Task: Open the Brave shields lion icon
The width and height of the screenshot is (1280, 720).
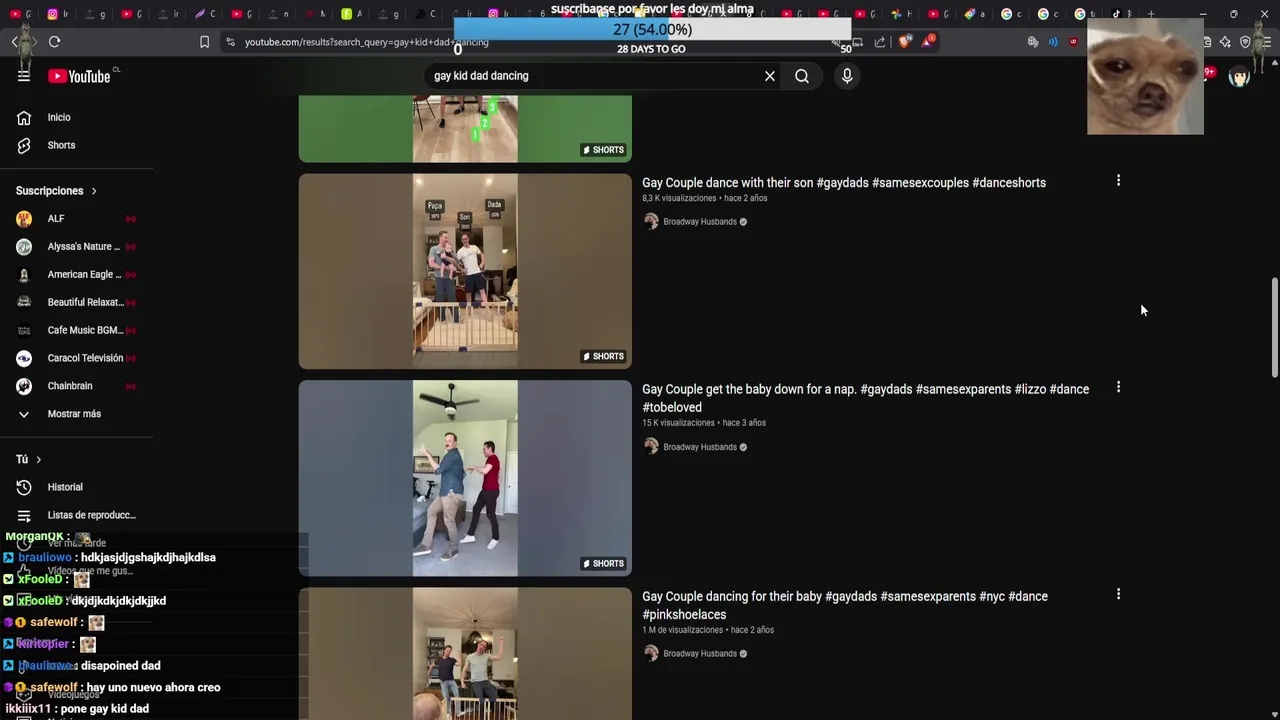Action: coord(904,42)
